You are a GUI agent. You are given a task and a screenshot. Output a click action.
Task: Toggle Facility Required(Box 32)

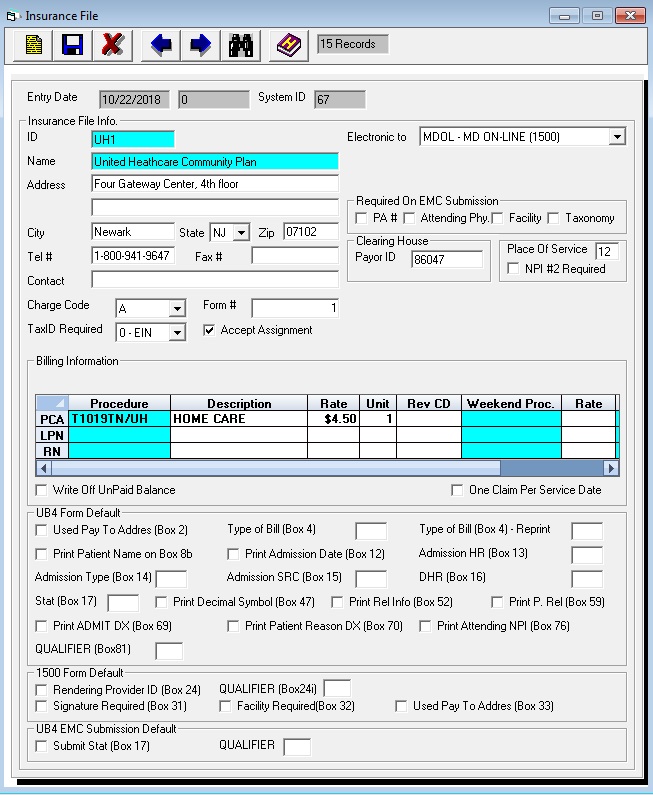click(x=225, y=706)
